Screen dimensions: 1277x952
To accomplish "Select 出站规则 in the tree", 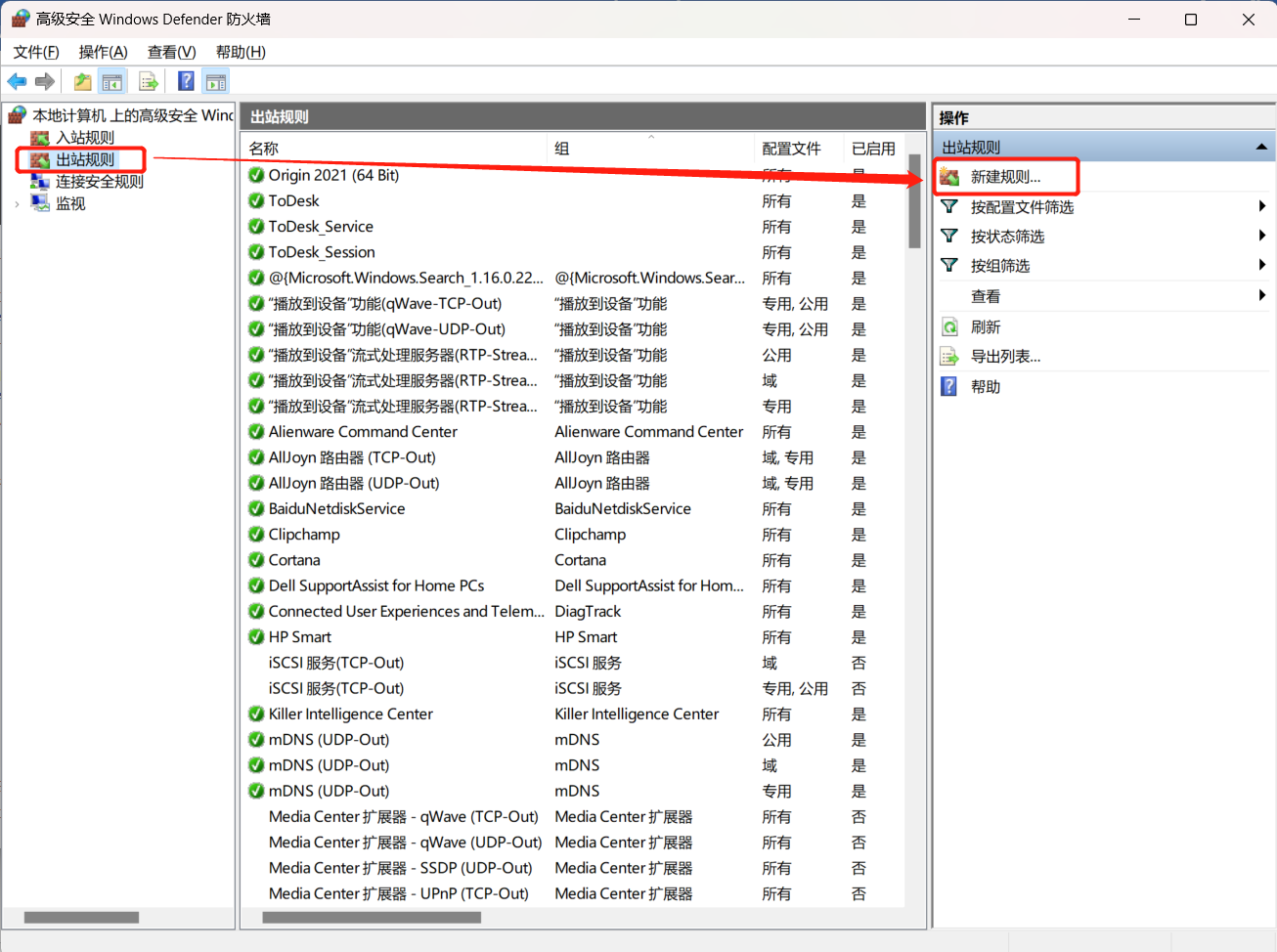I will (85, 159).
